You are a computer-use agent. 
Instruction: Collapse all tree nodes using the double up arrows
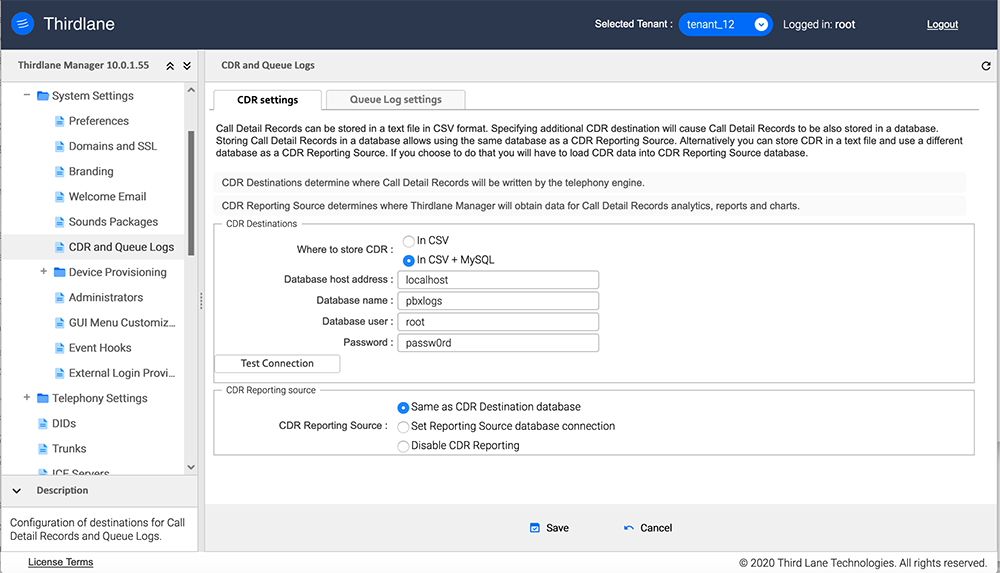click(x=170, y=66)
